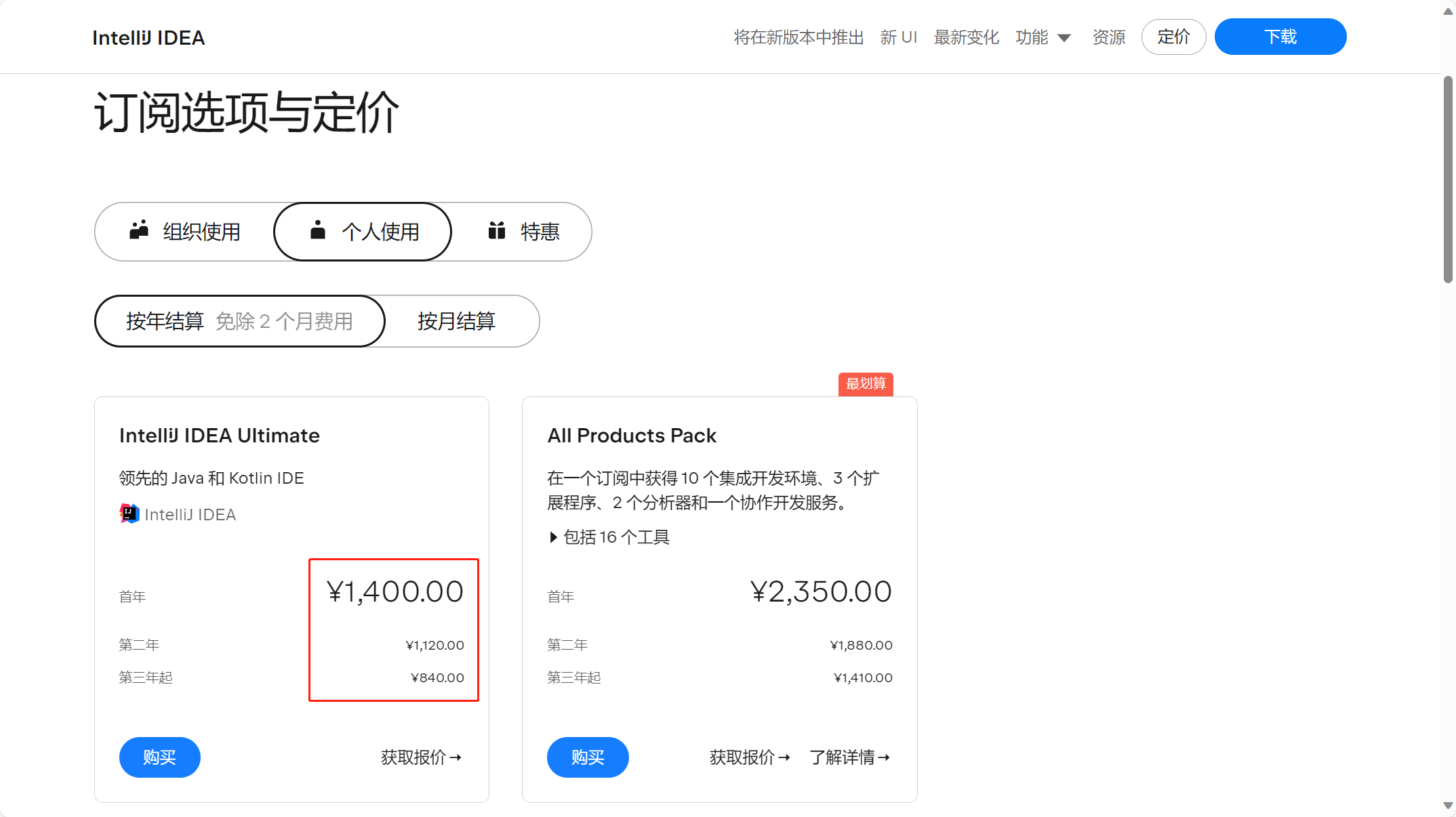Click scrollbar up arrow
The height and width of the screenshot is (817, 1456).
pyautogui.click(x=1448, y=11)
